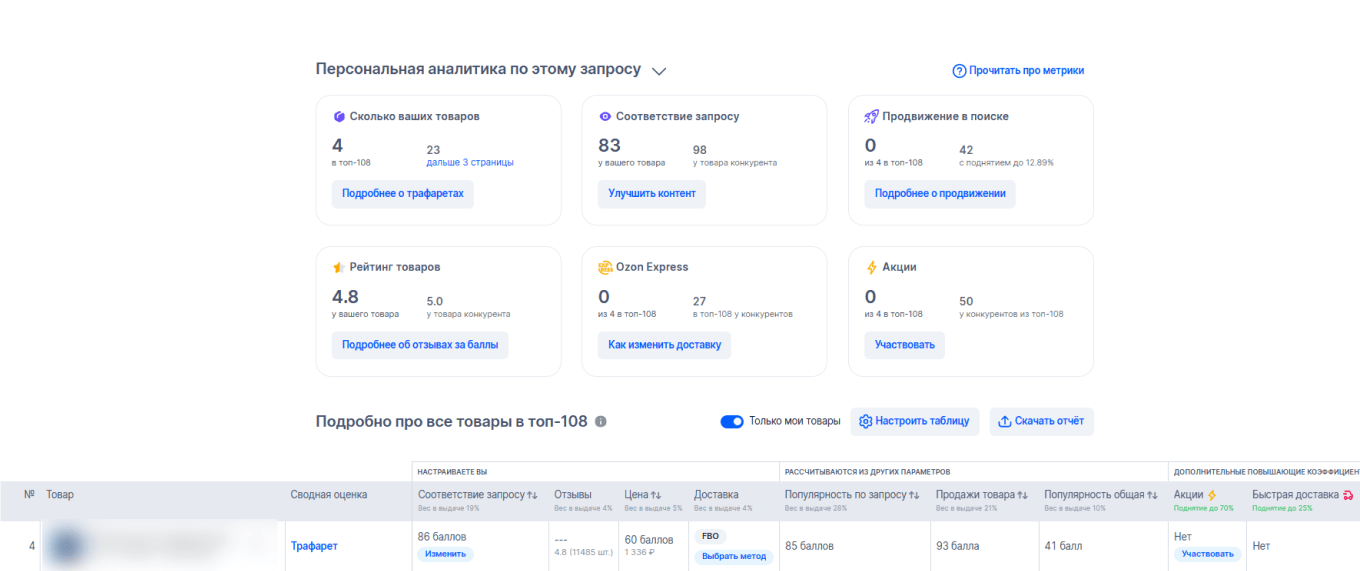
Task: Click Выбрать метод in Доставка cell
Action: 734,556
